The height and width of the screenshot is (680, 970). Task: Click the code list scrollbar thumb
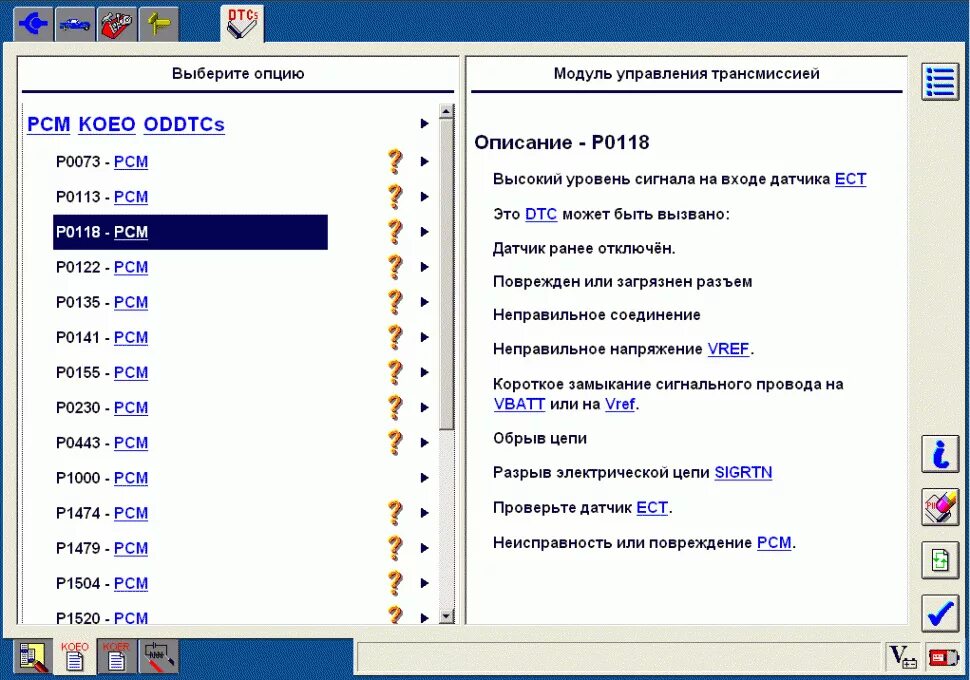point(446,275)
